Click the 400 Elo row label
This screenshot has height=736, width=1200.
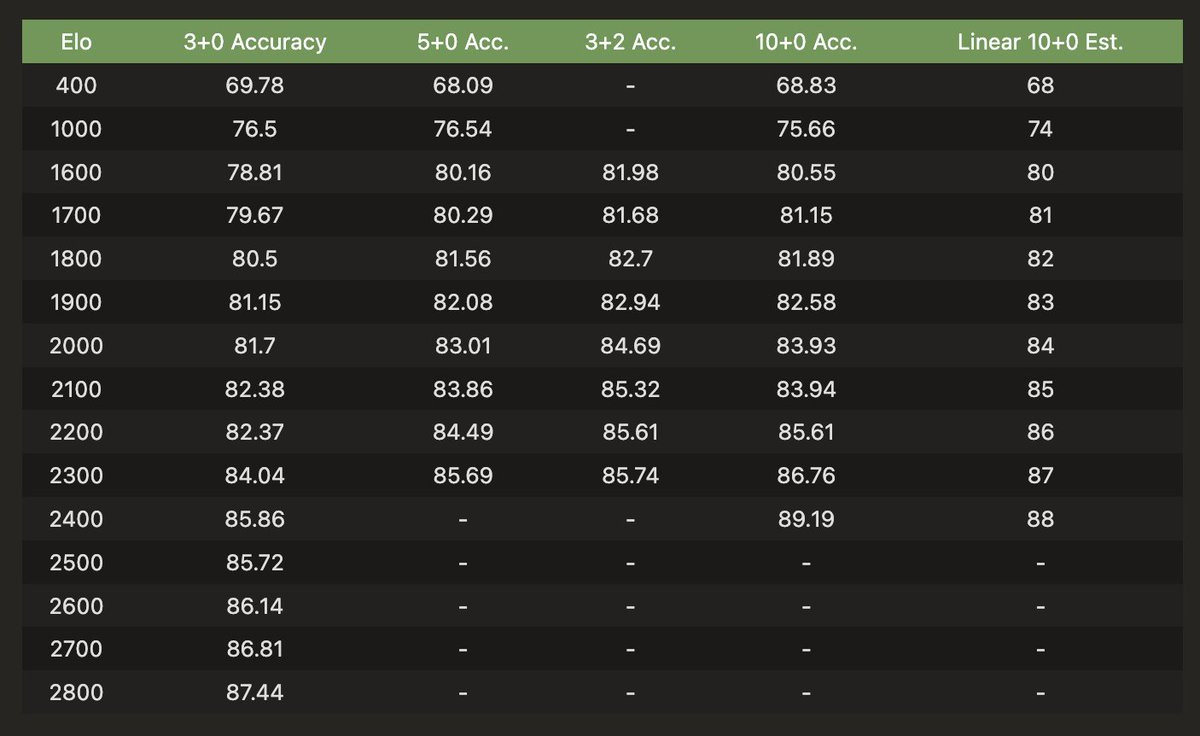[x=76, y=86]
